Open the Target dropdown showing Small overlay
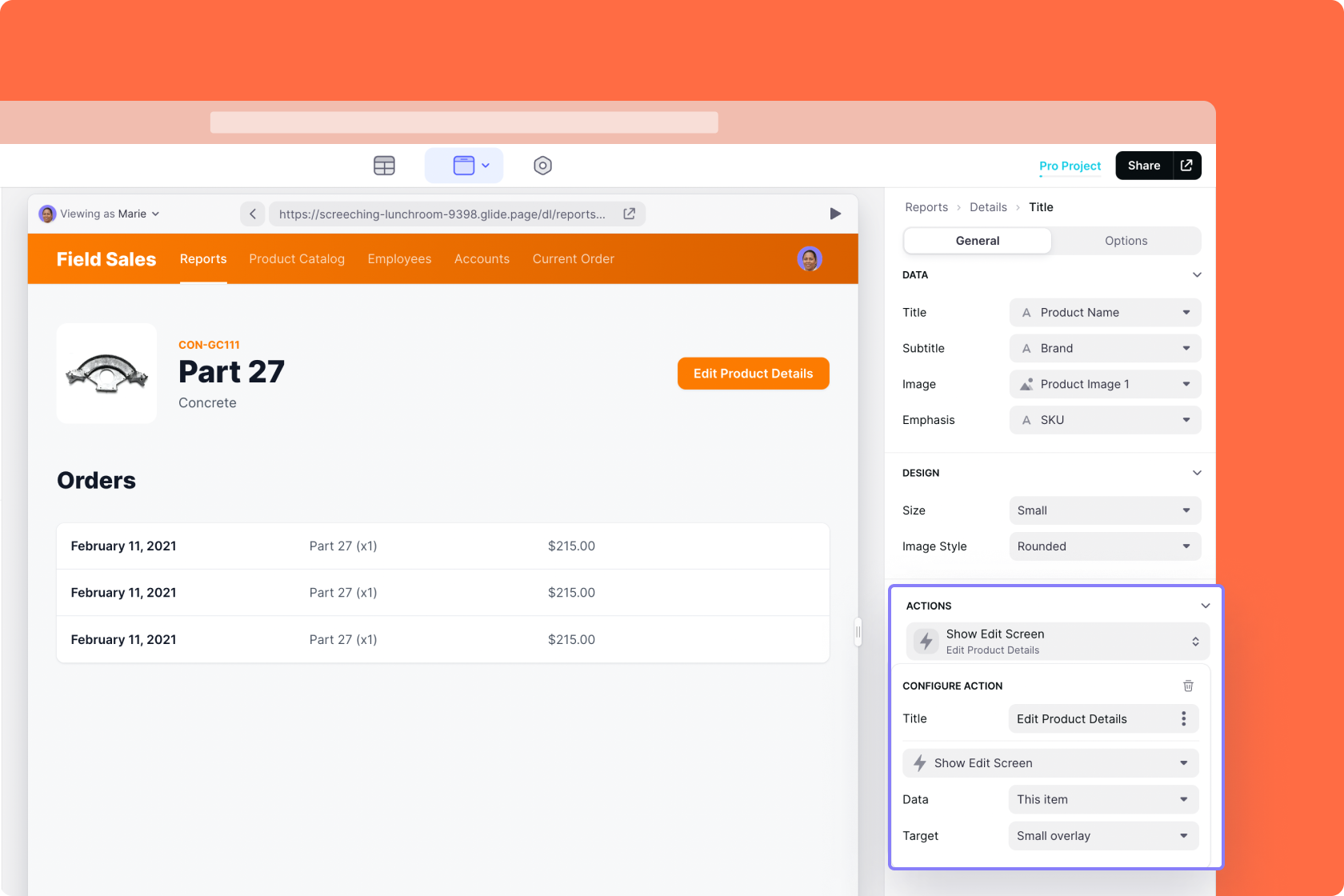The image size is (1344, 896). 1102,836
